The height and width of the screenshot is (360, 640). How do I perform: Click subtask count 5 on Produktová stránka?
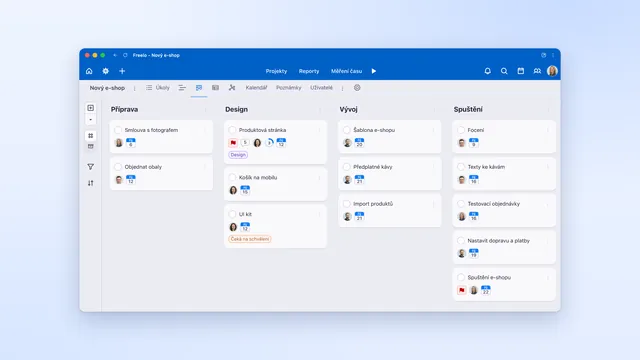coord(245,142)
